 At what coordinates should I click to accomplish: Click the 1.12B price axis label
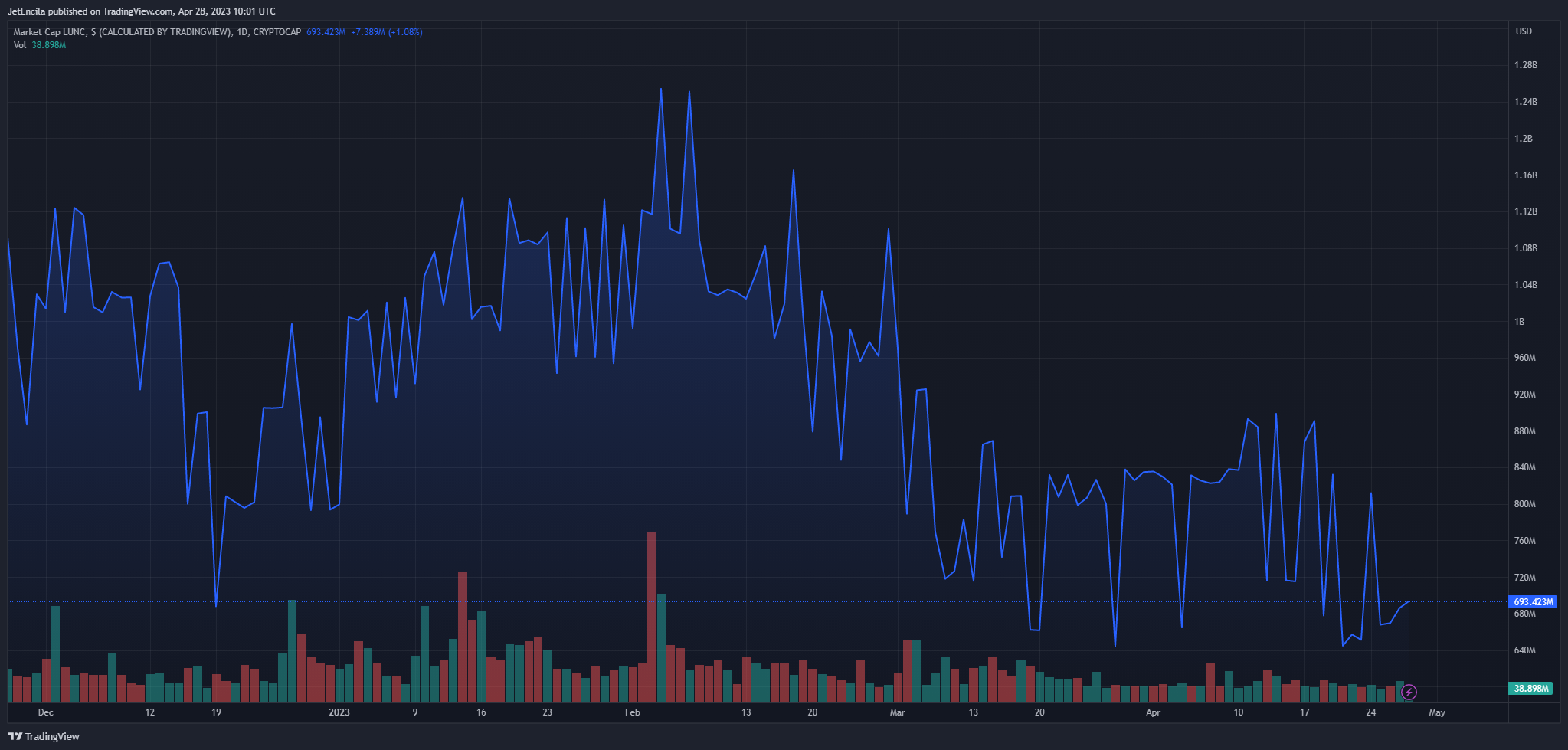(1526, 211)
